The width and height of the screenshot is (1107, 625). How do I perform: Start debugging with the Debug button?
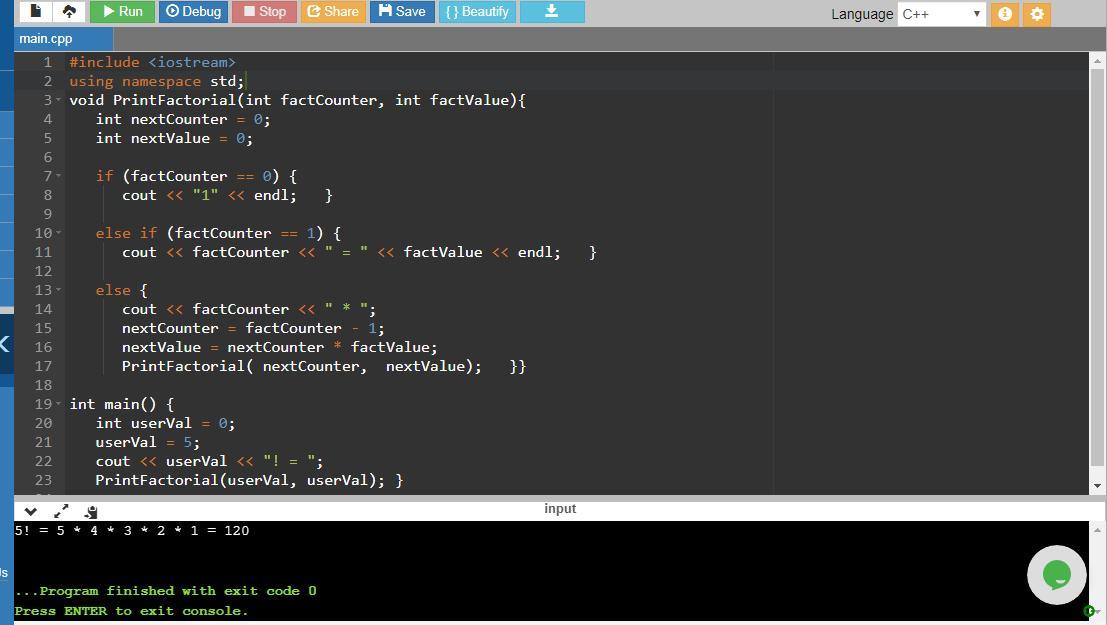click(193, 12)
